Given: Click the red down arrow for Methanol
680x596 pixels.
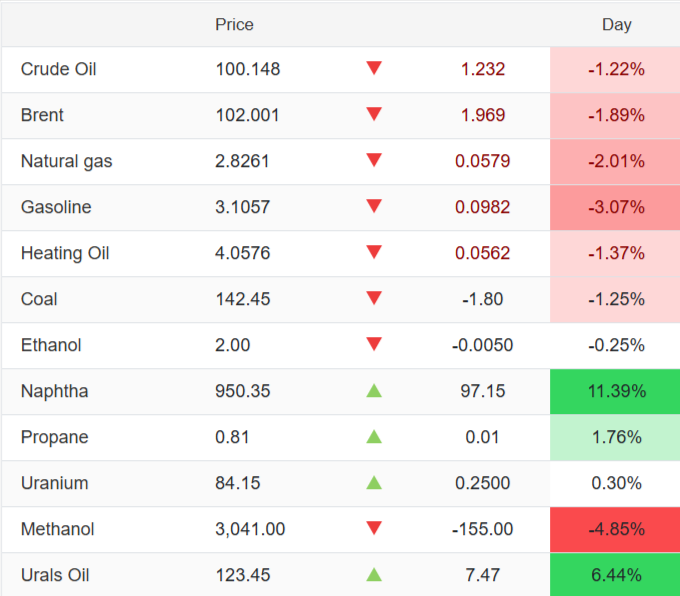Looking at the screenshot, I should pos(374,529).
